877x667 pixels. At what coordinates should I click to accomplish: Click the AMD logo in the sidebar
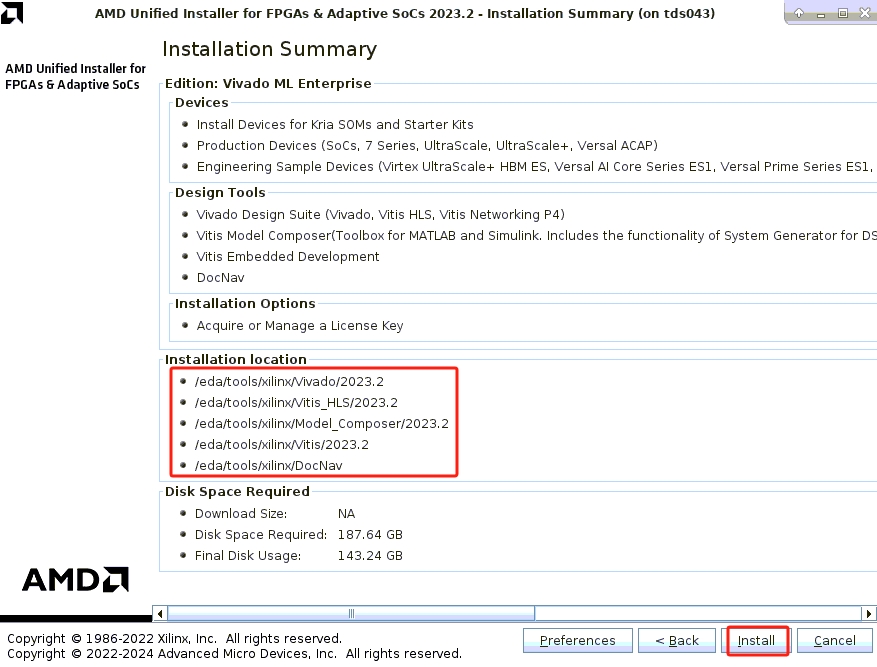(75, 579)
